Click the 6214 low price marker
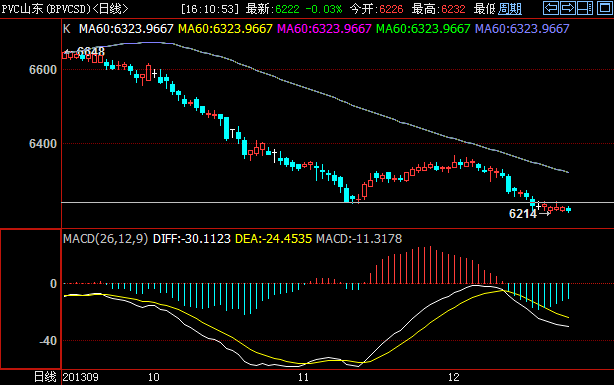 click(x=523, y=213)
